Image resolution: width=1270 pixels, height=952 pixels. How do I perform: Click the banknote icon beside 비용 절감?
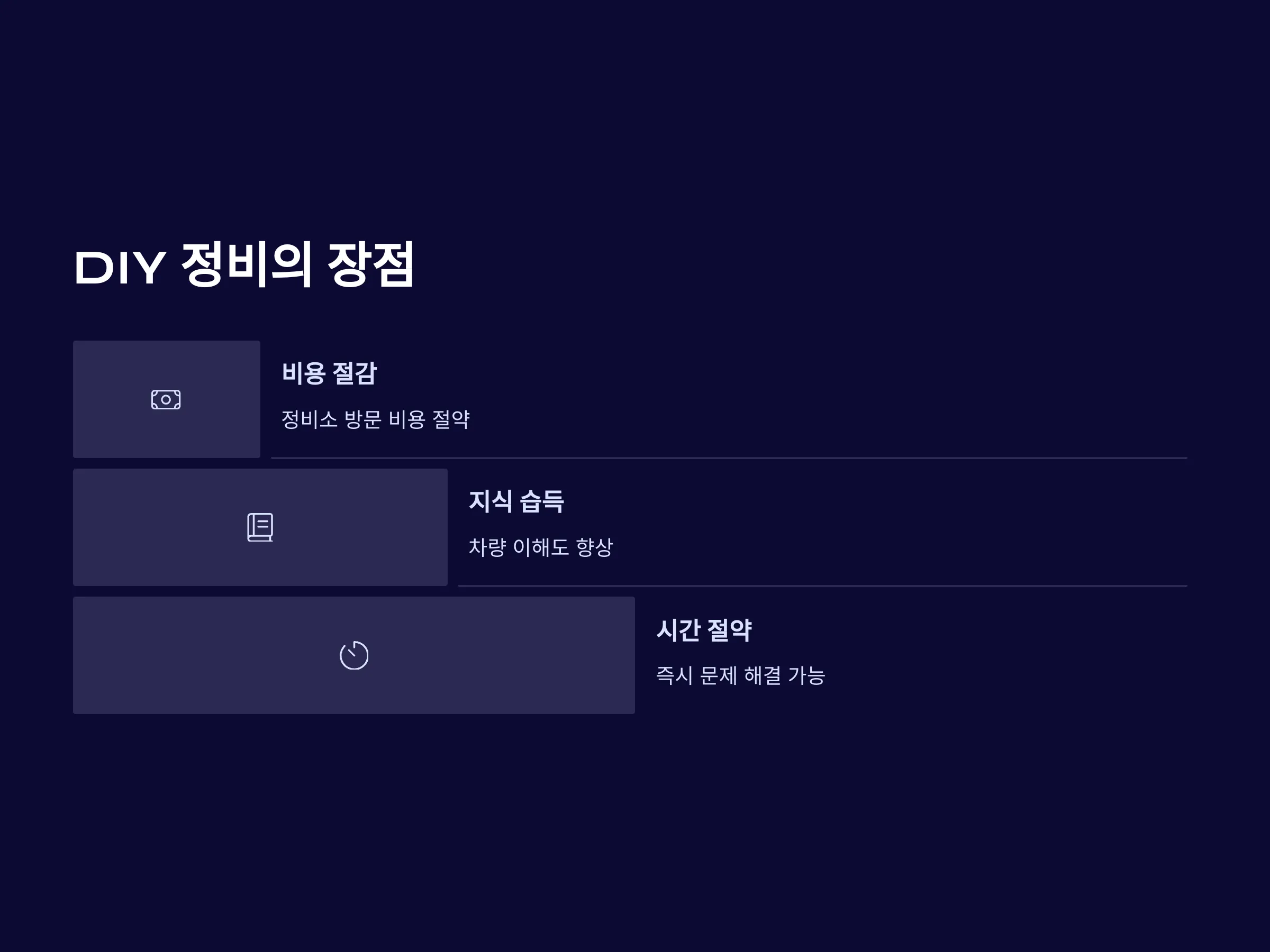[x=166, y=399]
